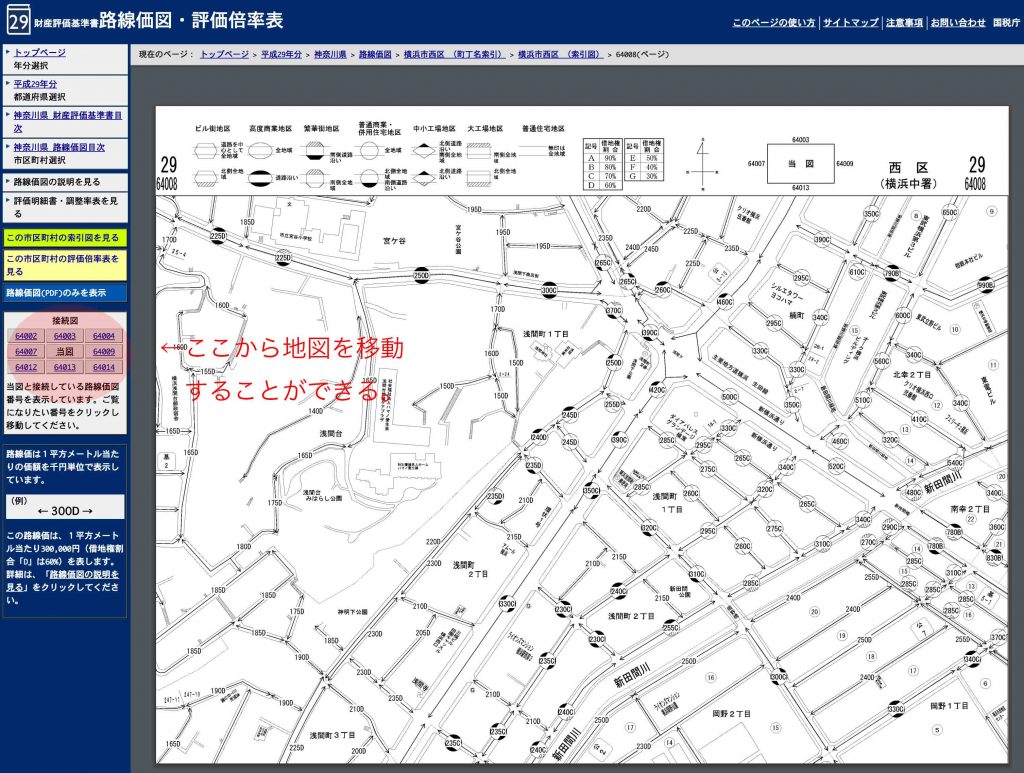The height and width of the screenshot is (773, 1024).
Task: Open map sheet 64013 below 当図
Action: [64, 367]
